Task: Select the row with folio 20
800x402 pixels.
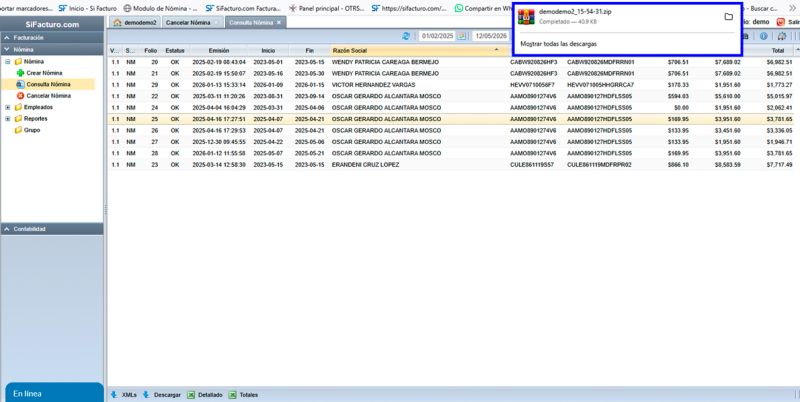Action: 451,62
